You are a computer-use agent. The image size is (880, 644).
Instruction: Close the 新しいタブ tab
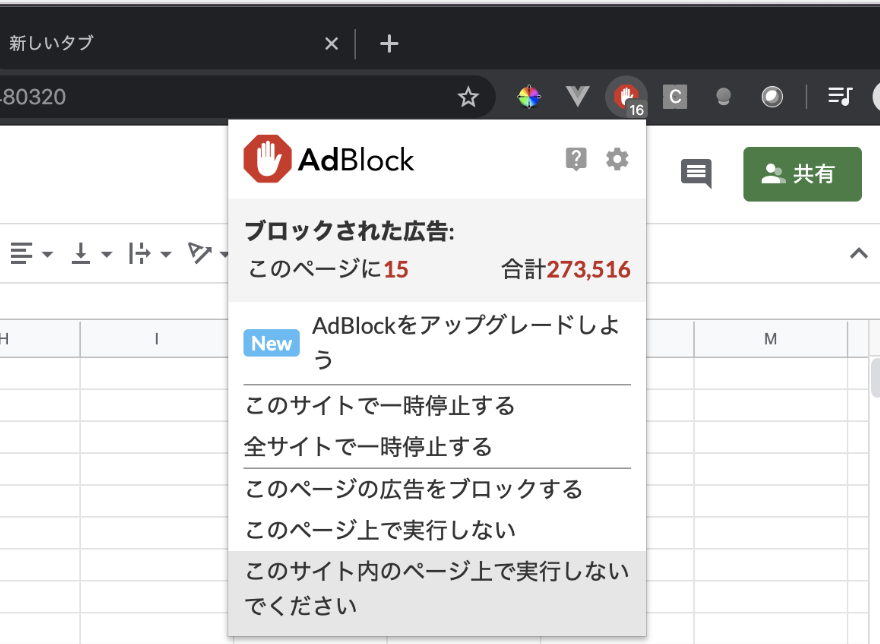point(332,43)
